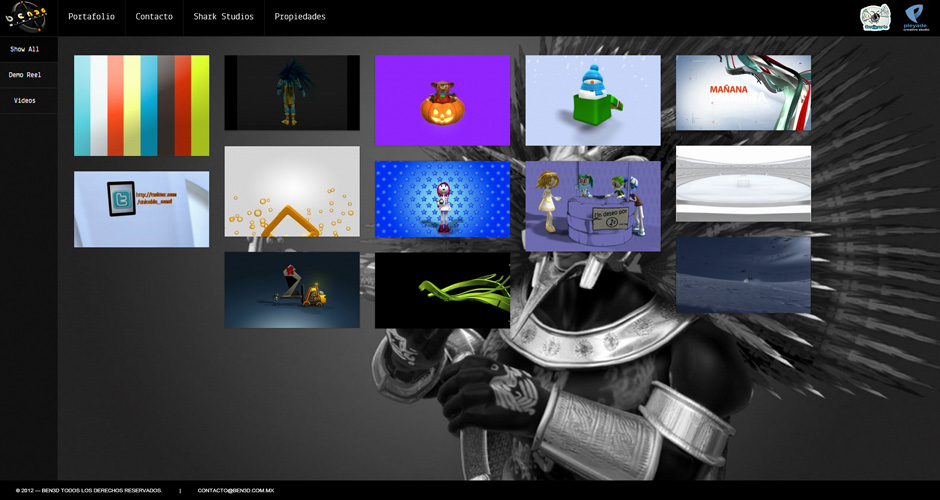Screen dimensions: 940x500
Task: View the cartoon characters at desk thumbnail
Action: [x=593, y=206]
